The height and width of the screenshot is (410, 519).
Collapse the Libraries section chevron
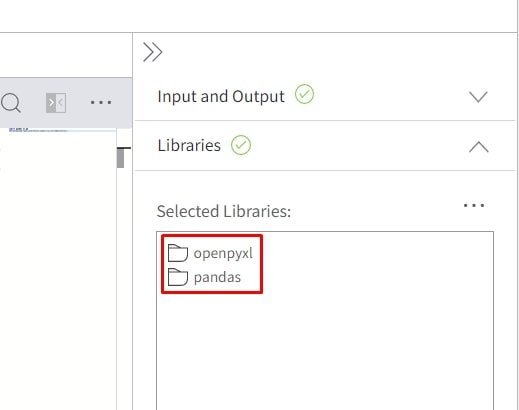(x=479, y=147)
